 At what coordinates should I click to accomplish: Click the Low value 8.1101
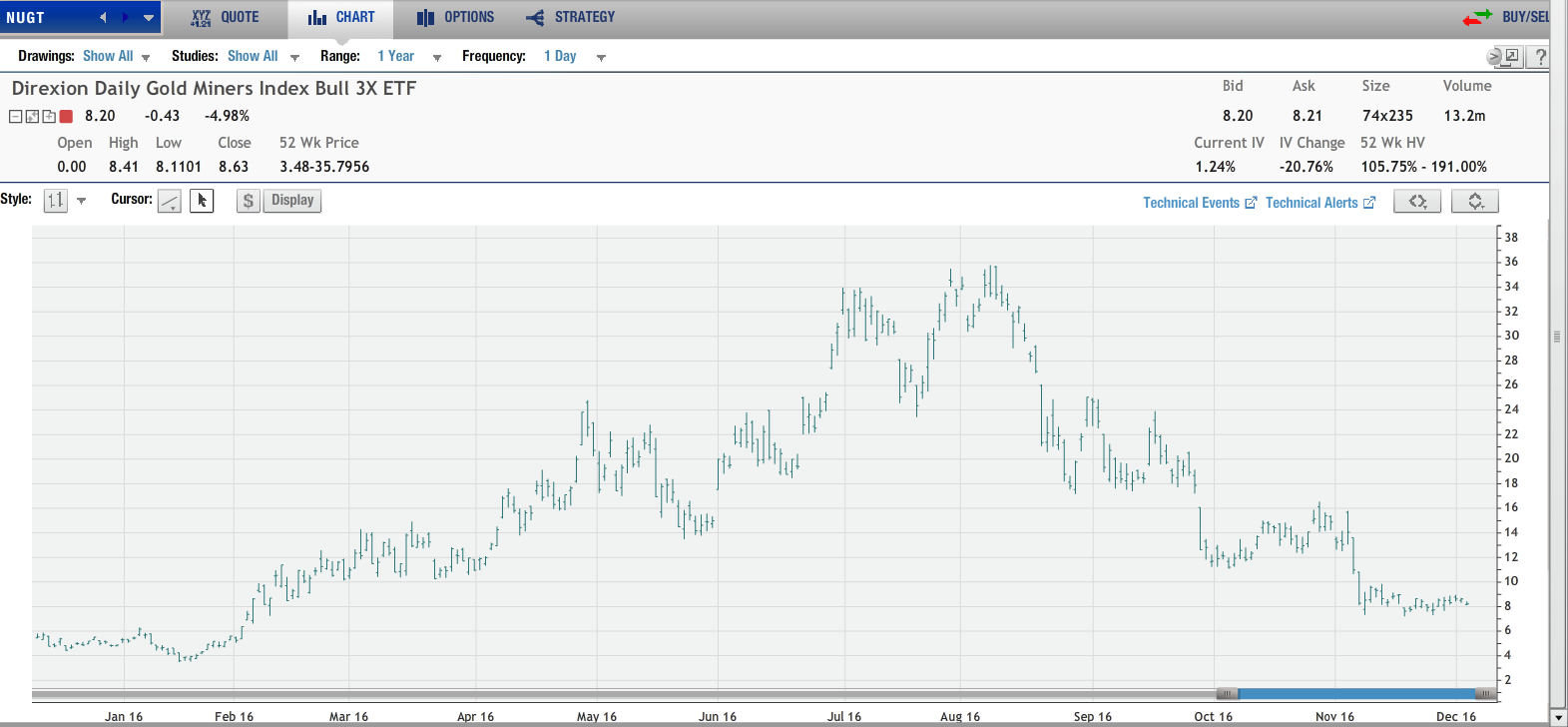tap(179, 167)
